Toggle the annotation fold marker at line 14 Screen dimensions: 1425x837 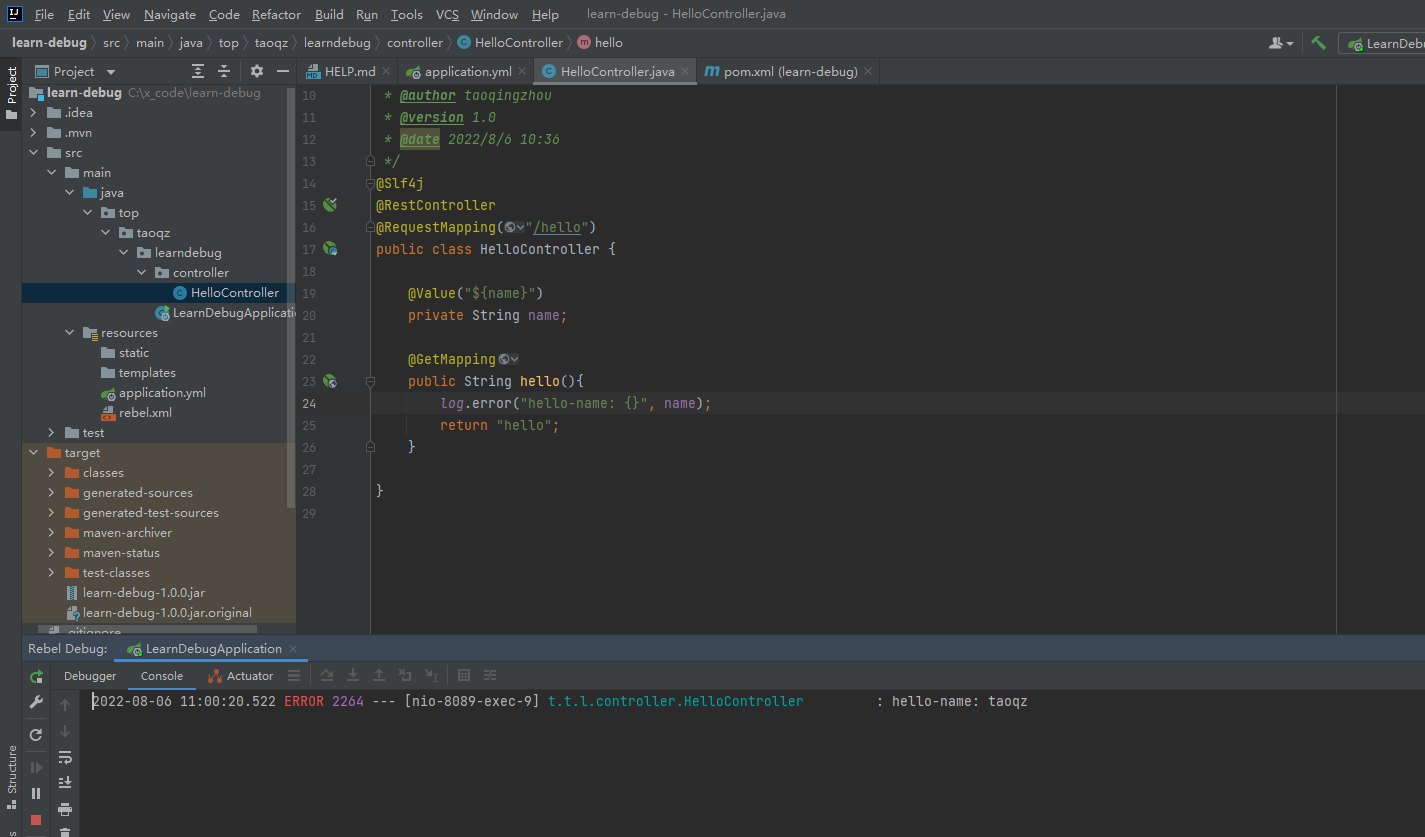point(370,183)
